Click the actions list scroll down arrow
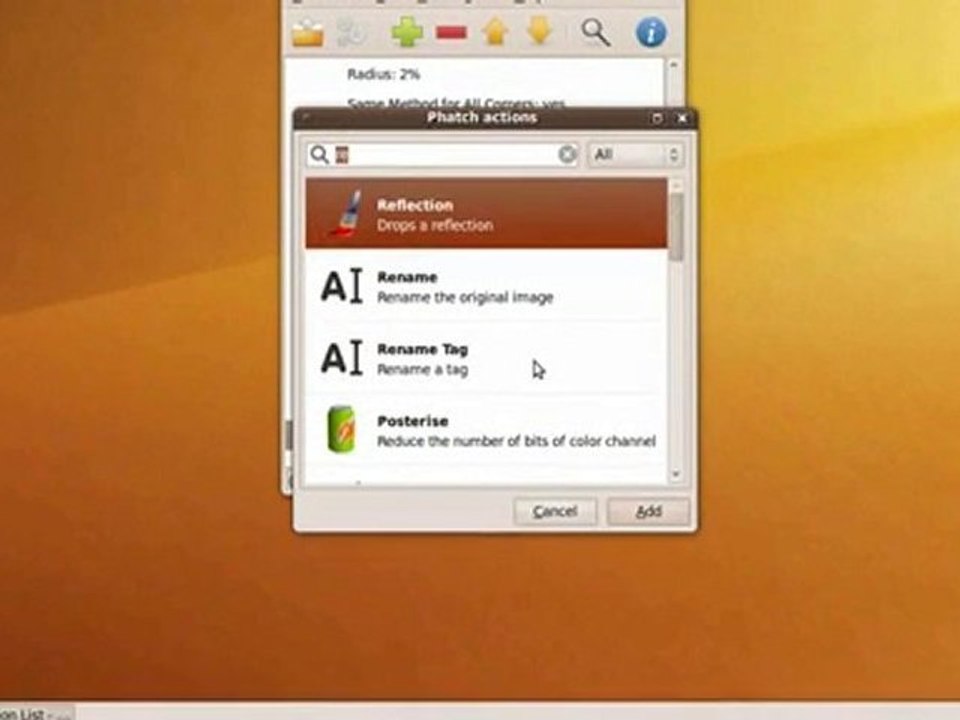 [676, 474]
